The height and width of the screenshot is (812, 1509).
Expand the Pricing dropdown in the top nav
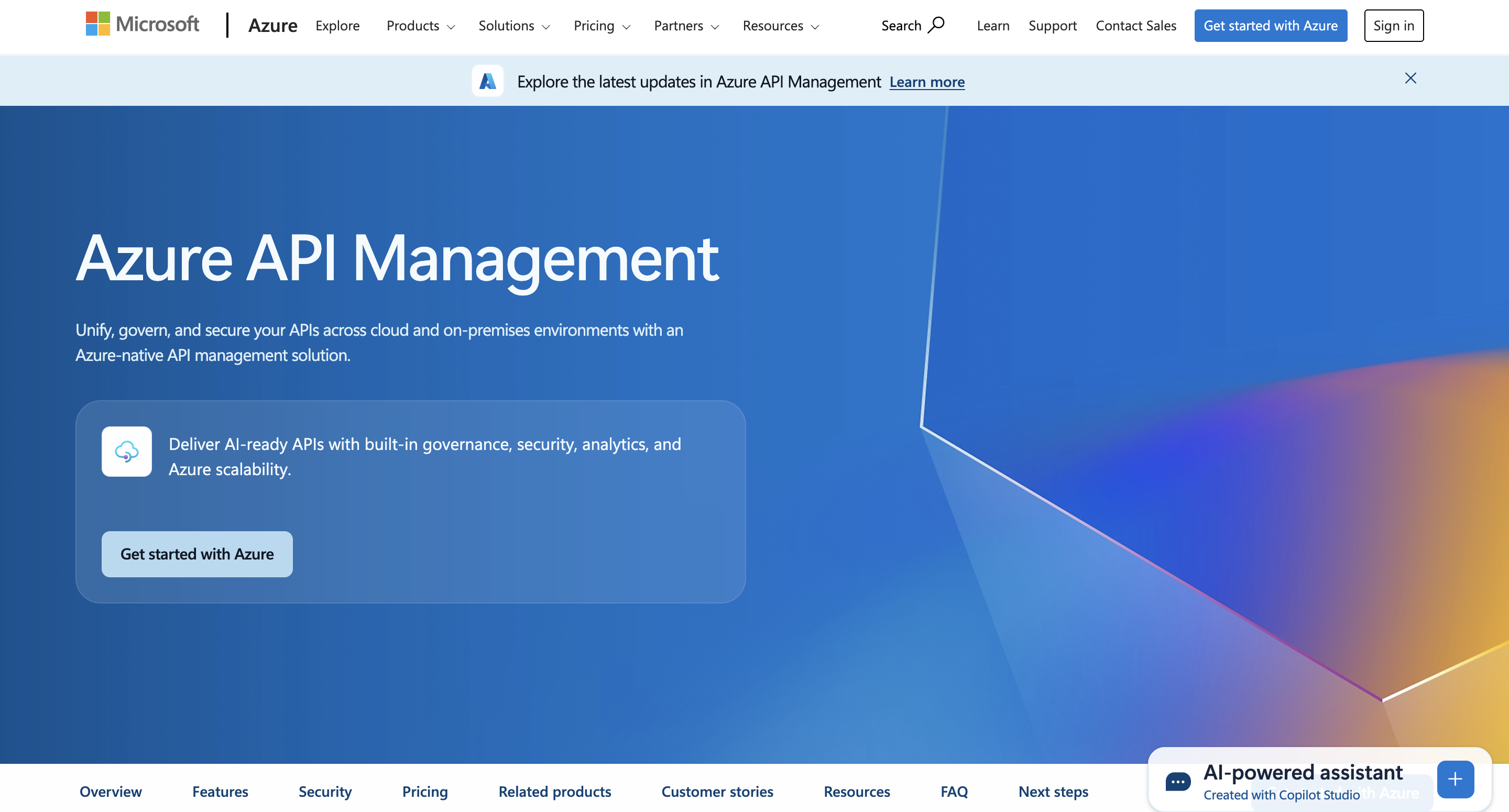point(601,26)
